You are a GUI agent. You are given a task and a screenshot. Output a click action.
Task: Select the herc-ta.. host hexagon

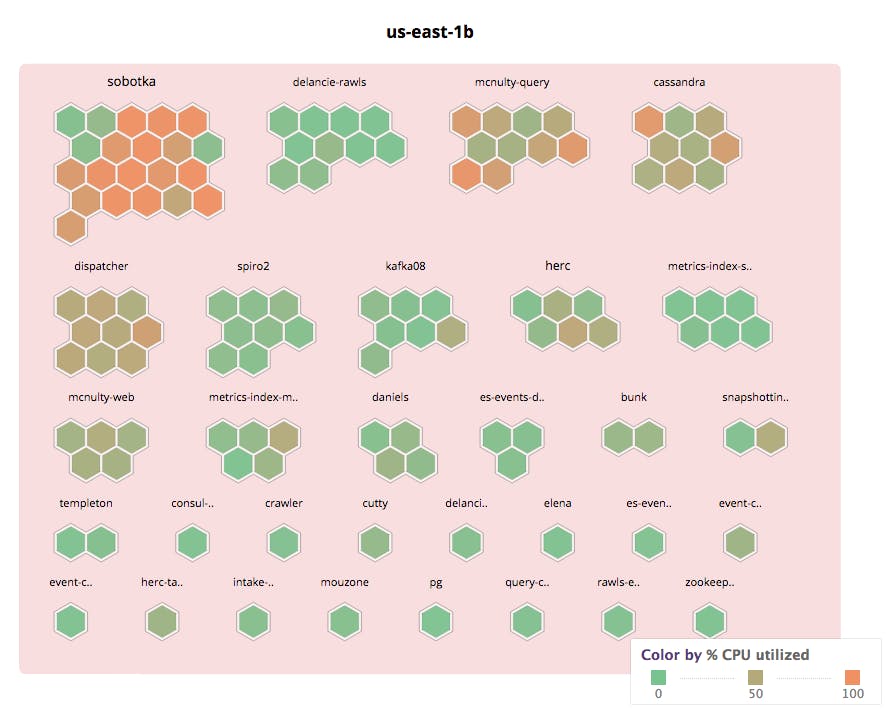coord(162,621)
